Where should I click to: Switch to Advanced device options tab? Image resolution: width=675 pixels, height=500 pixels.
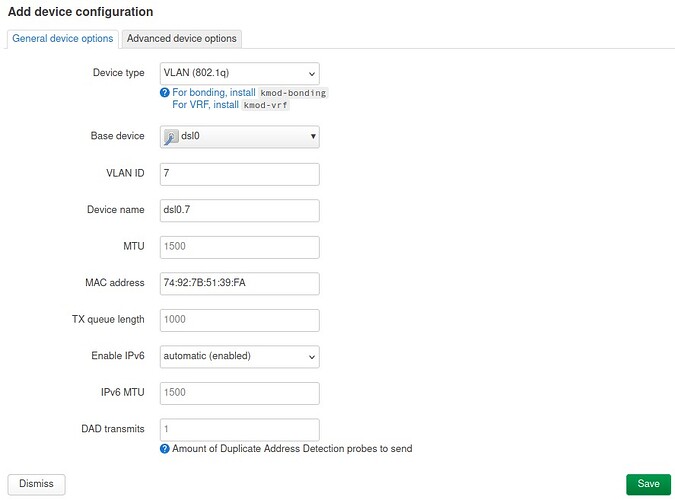182,39
